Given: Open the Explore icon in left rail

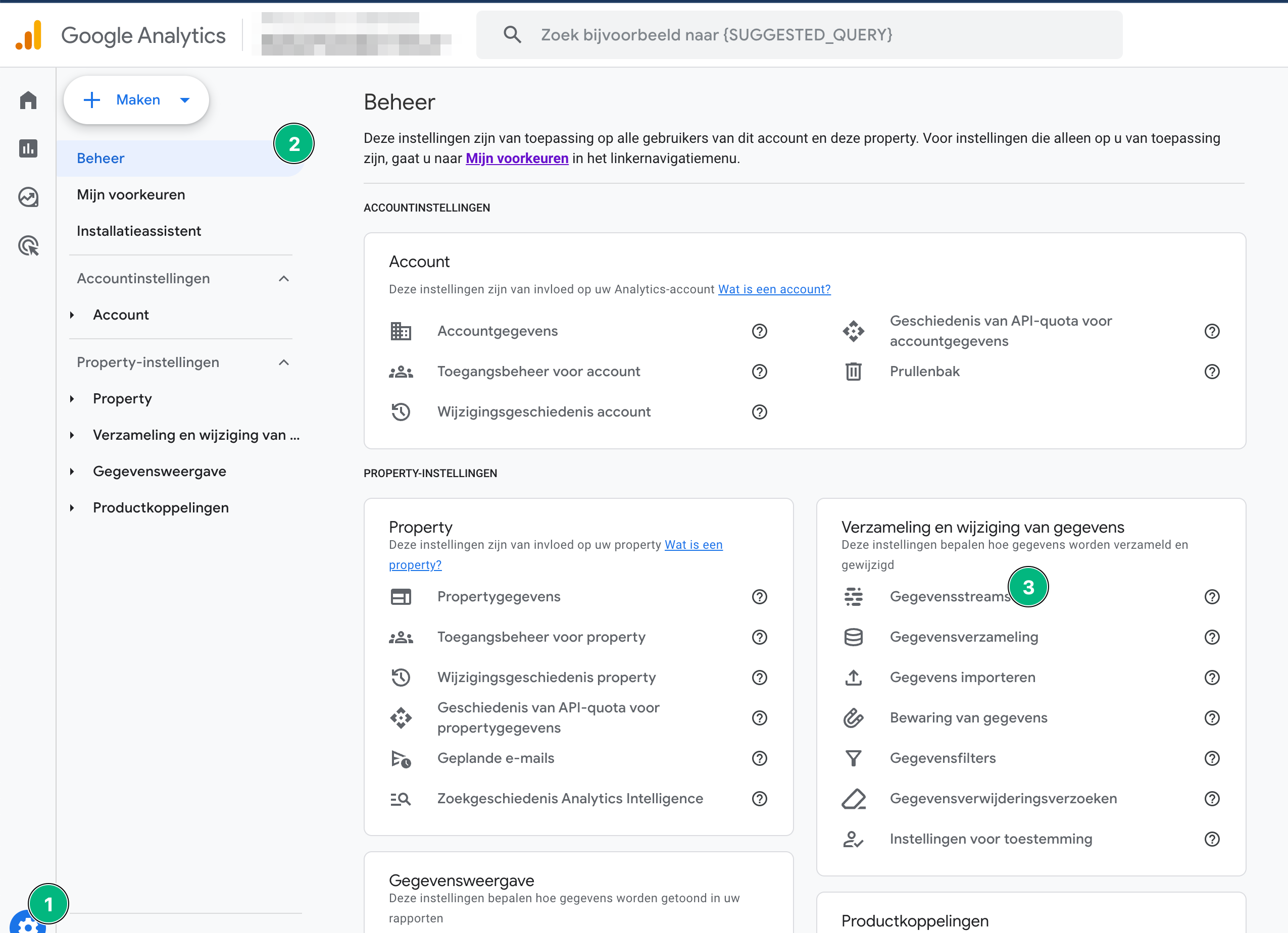Looking at the screenshot, I should (28, 197).
